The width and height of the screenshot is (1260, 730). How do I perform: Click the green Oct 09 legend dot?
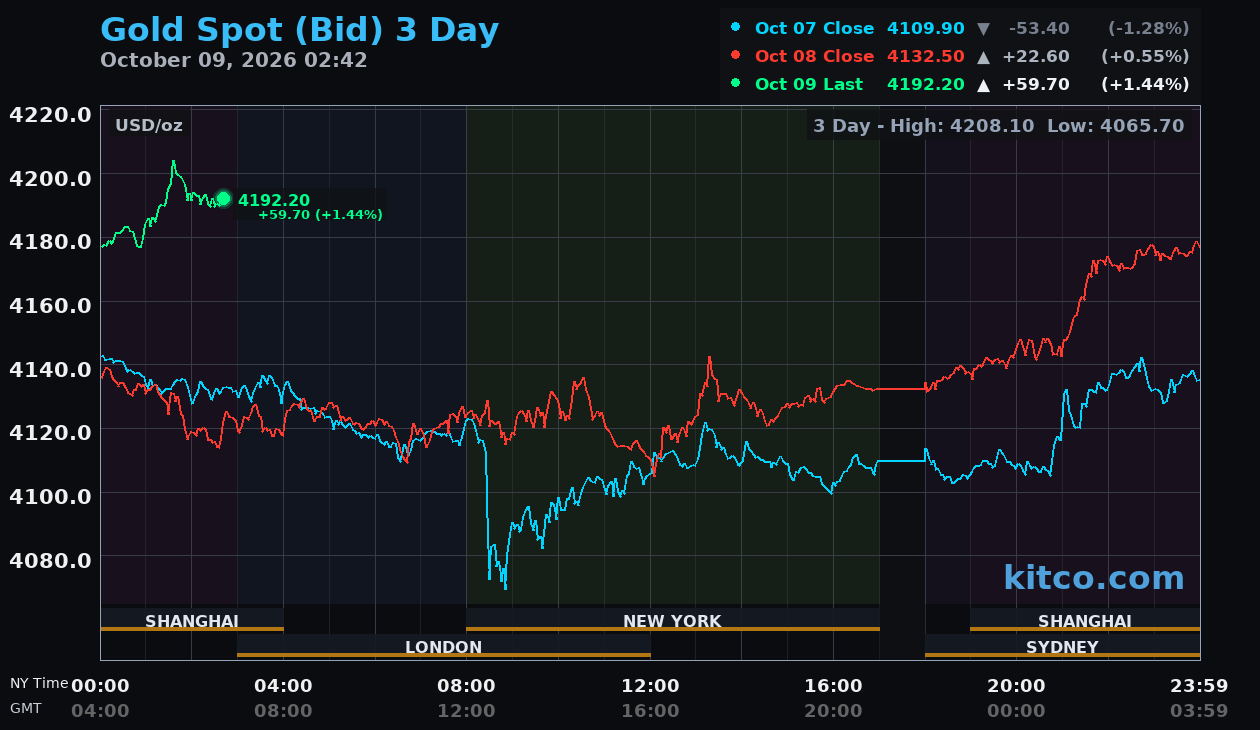[x=736, y=84]
